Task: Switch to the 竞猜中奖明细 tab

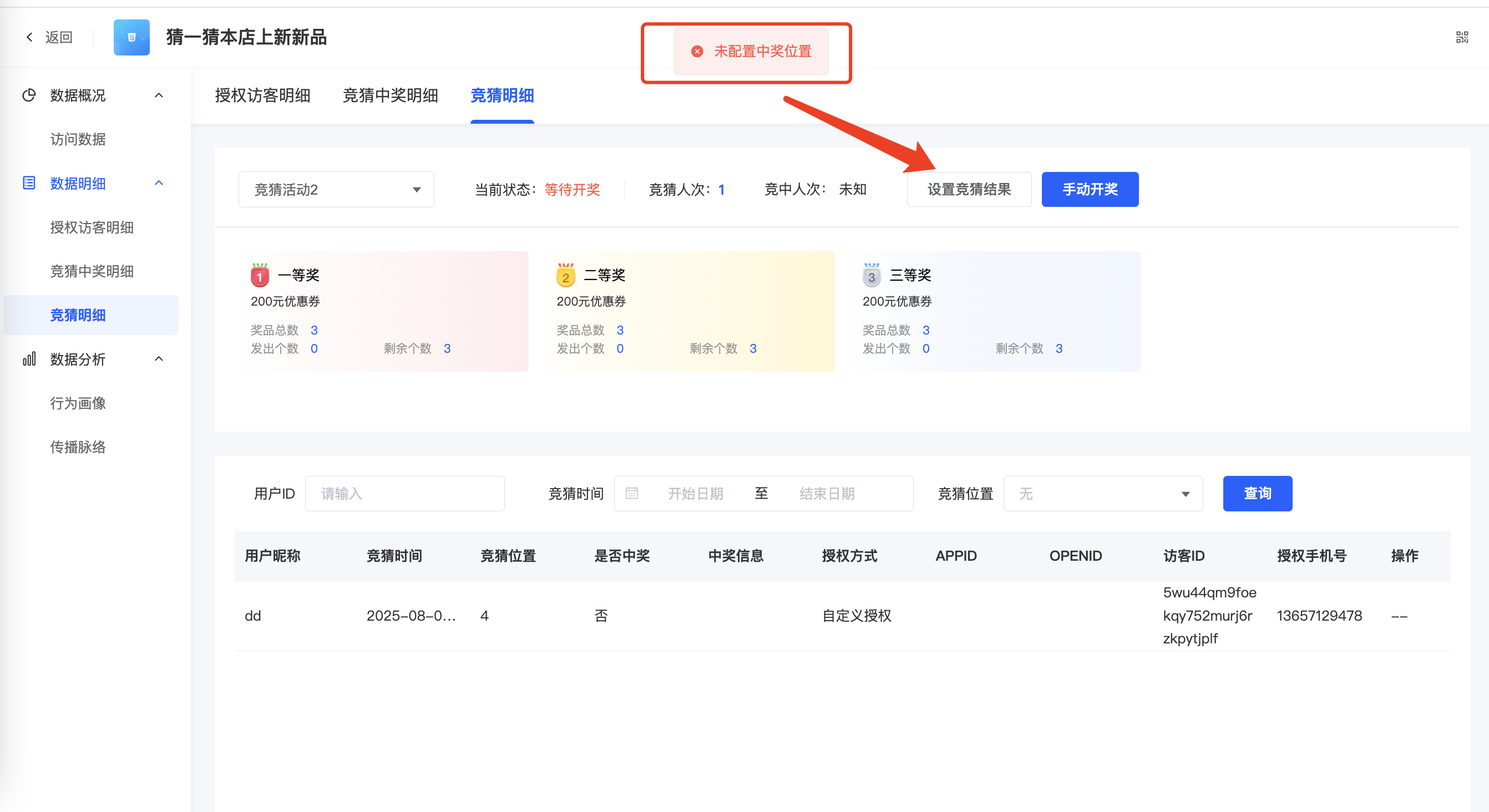Action: 390,95
